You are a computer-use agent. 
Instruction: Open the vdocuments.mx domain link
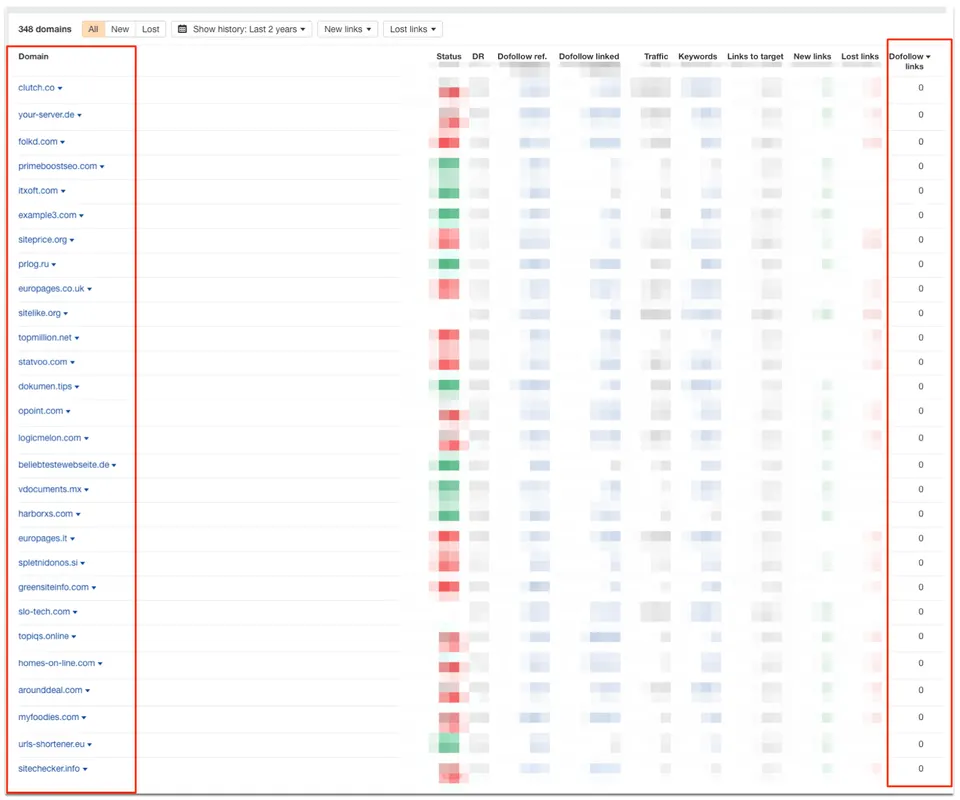click(50, 489)
